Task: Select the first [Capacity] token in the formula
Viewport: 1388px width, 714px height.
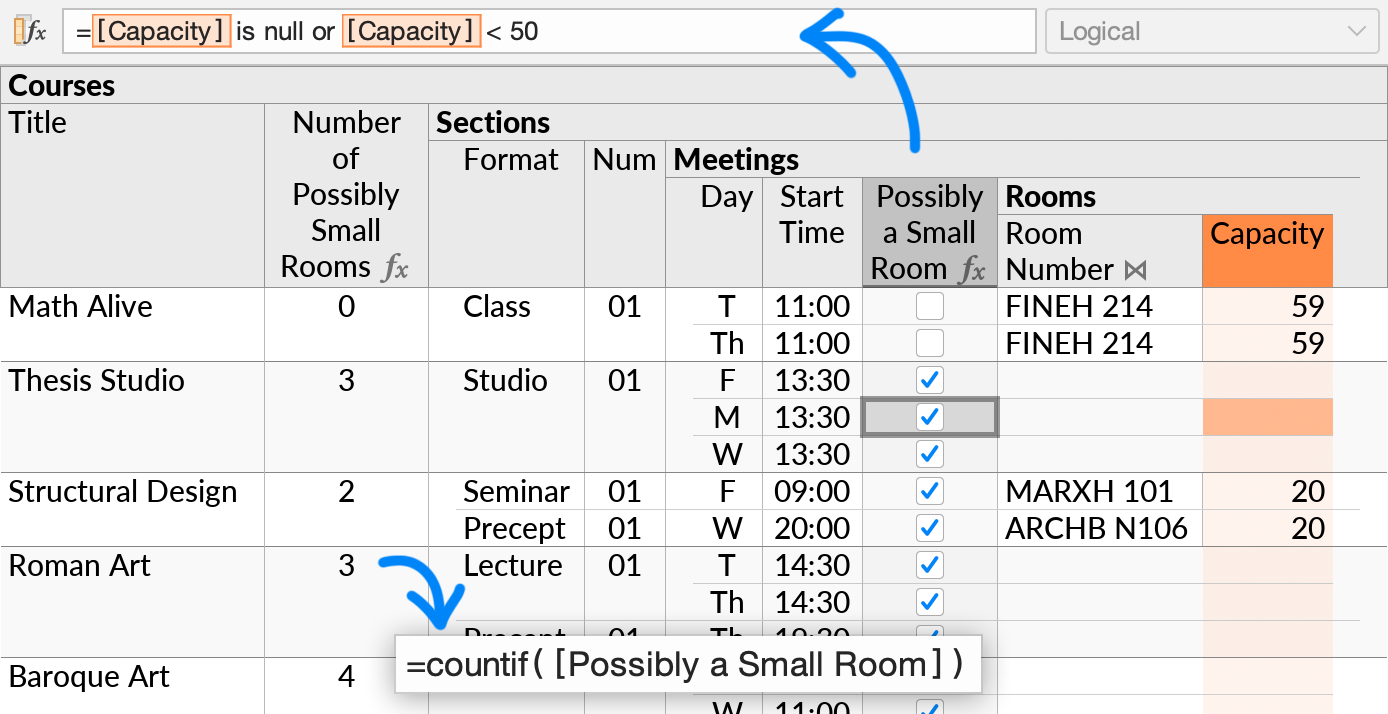Action: (161, 30)
